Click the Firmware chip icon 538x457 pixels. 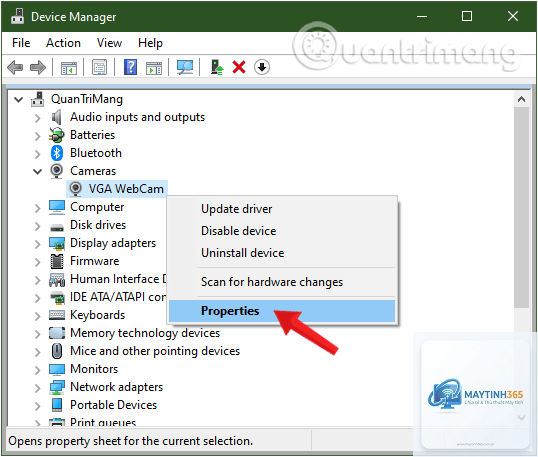click(57, 261)
